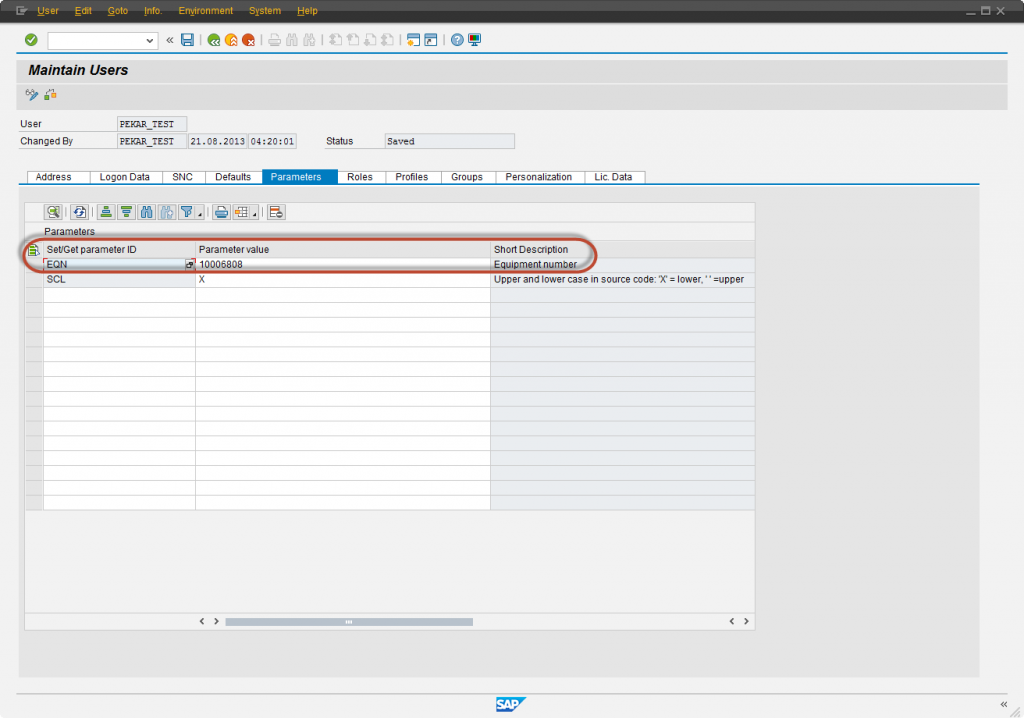Open Help with the question mark icon
The height and width of the screenshot is (718, 1024).
coord(457,41)
